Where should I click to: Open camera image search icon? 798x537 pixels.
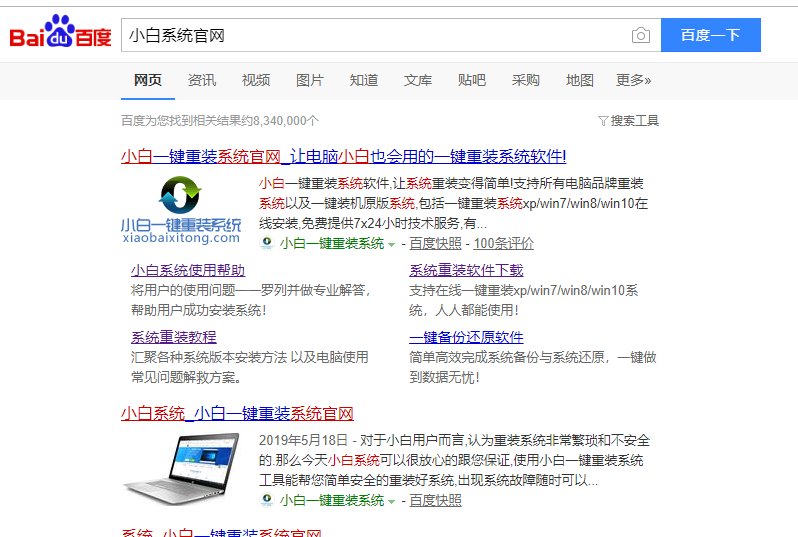coord(641,35)
